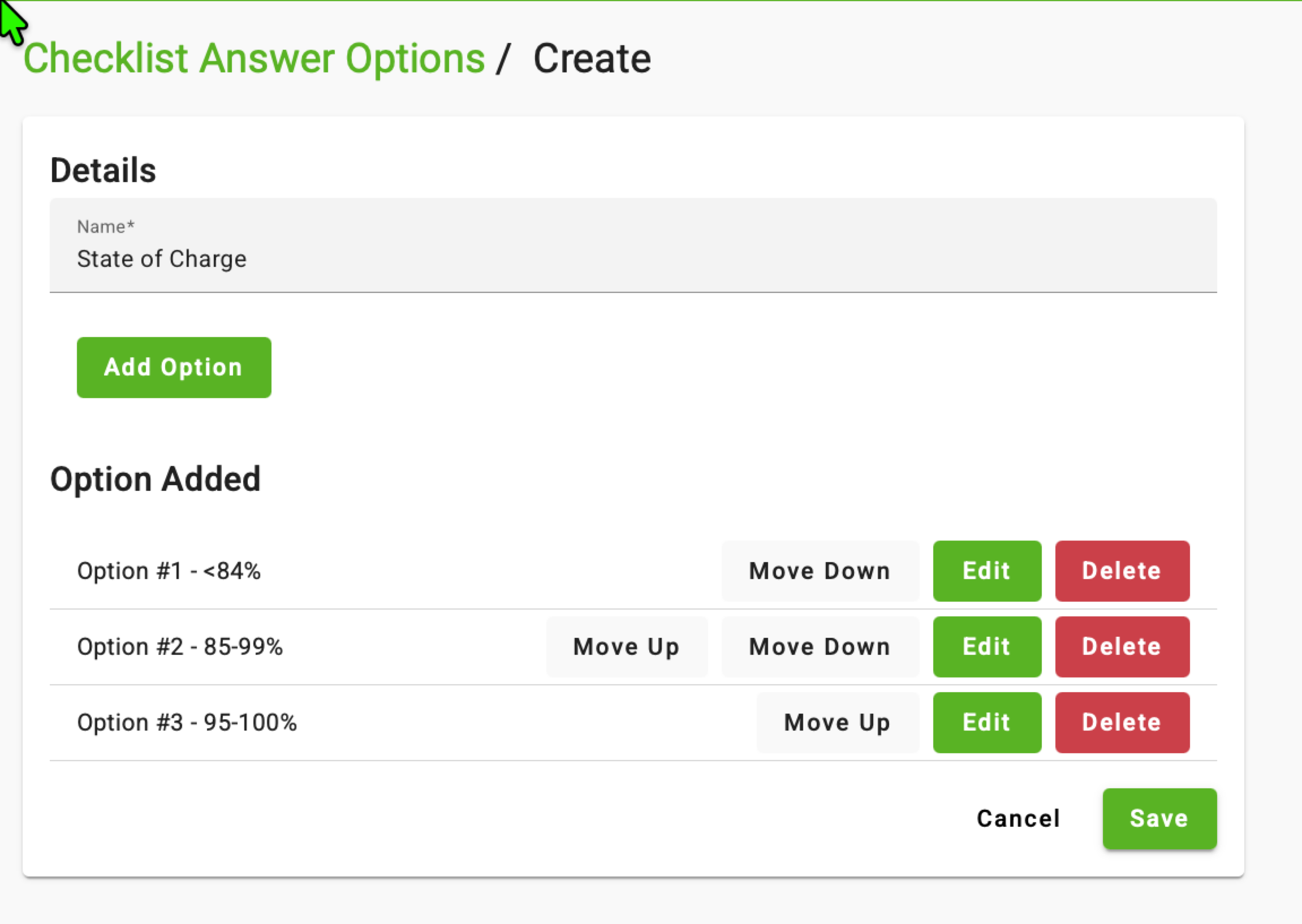Screen dimensions: 1302x924
Task: Edit Option #2 85-99%
Action: pyautogui.click(x=987, y=647)
